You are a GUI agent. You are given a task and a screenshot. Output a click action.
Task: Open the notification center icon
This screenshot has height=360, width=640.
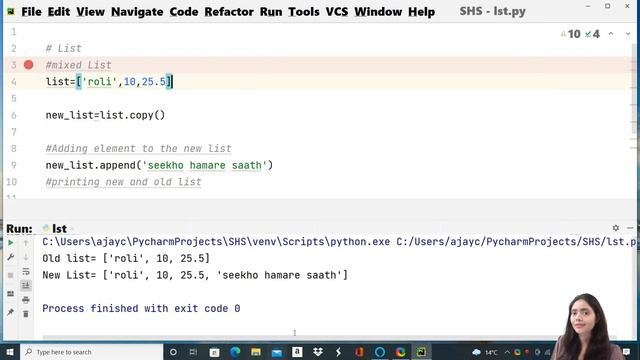click(x=626, y=352)
